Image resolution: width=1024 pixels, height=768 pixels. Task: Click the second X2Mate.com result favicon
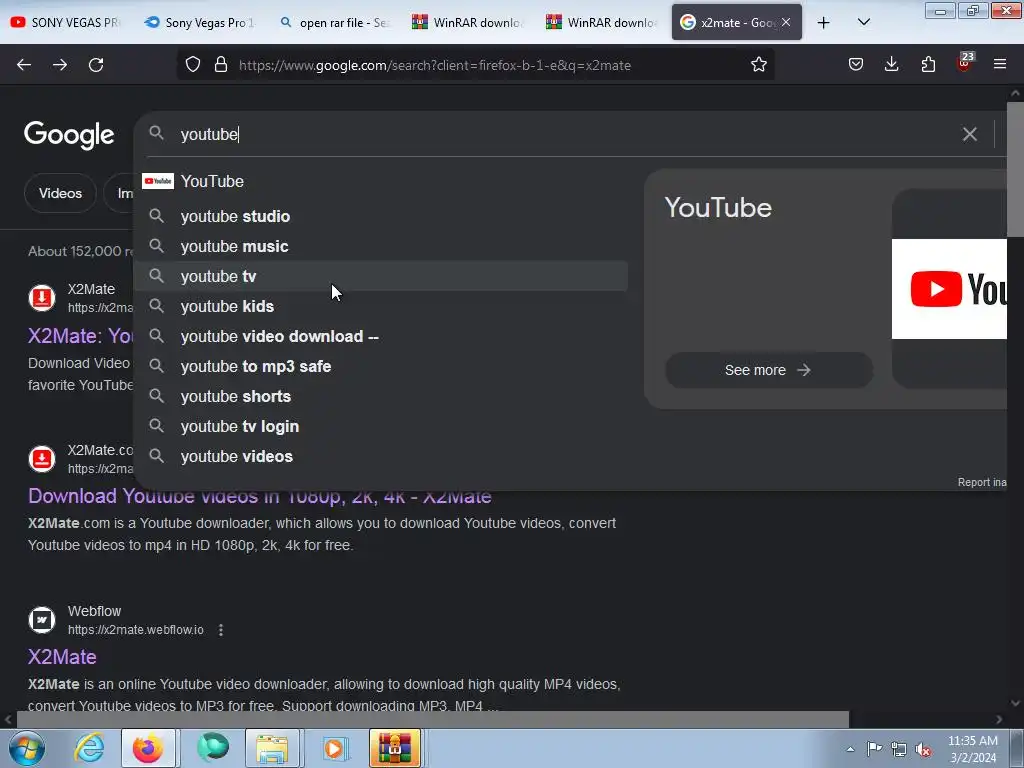[x=42, y=459]
